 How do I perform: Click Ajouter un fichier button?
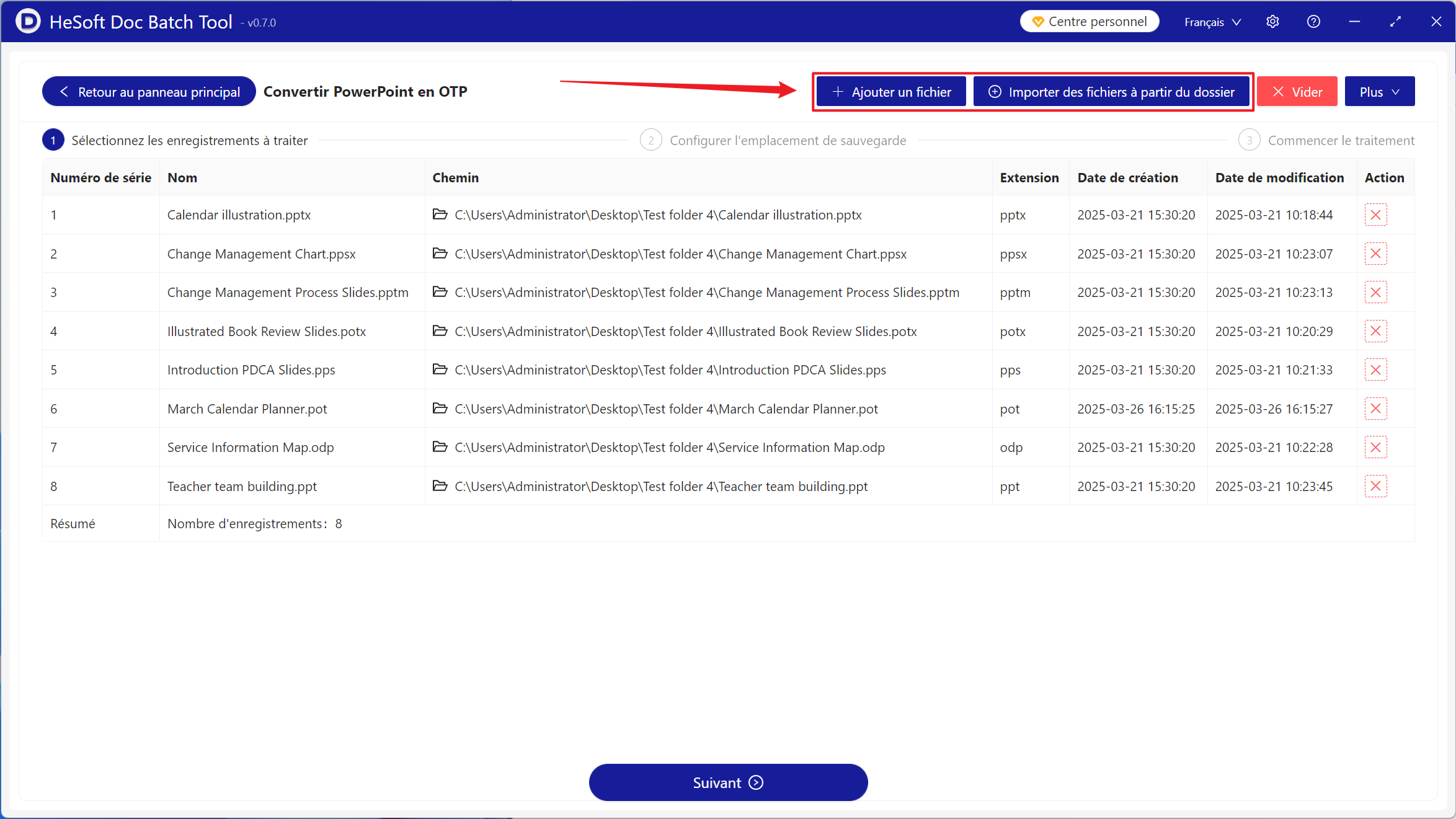[891, 92]
